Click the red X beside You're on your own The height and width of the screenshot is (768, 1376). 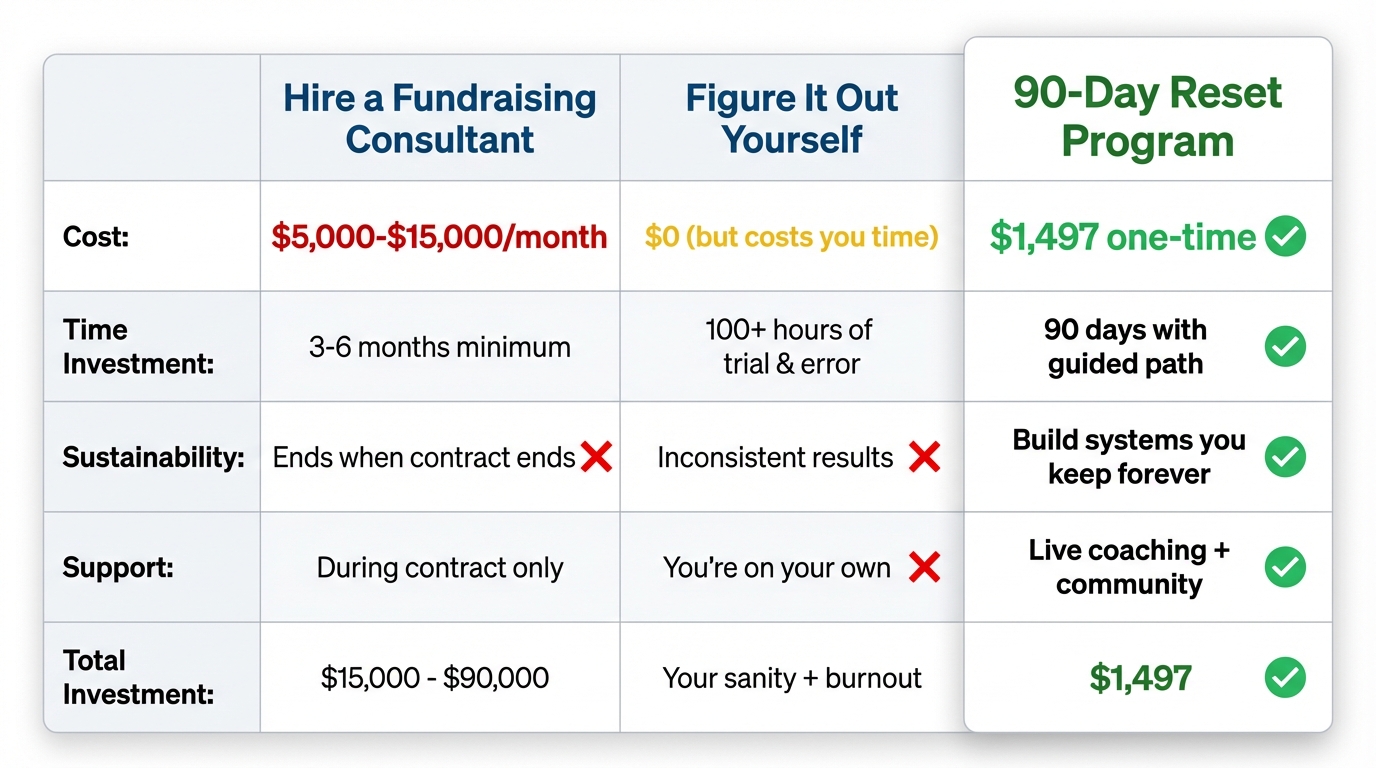(924, 568)
